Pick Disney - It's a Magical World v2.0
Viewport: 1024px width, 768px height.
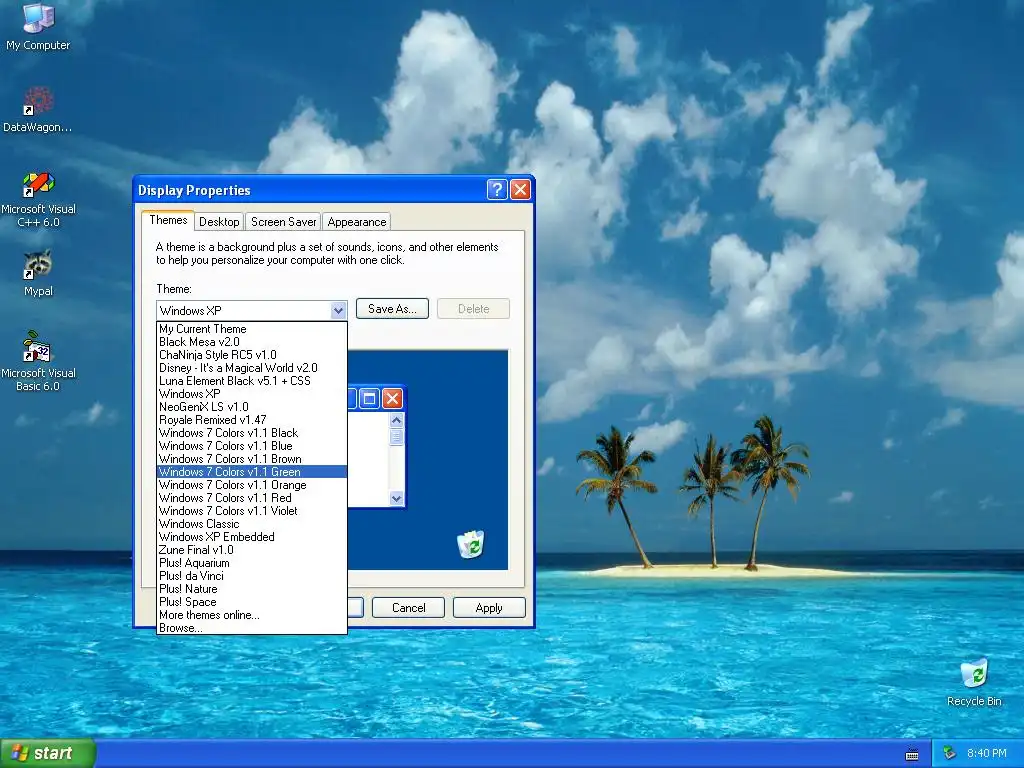point(252,368)
